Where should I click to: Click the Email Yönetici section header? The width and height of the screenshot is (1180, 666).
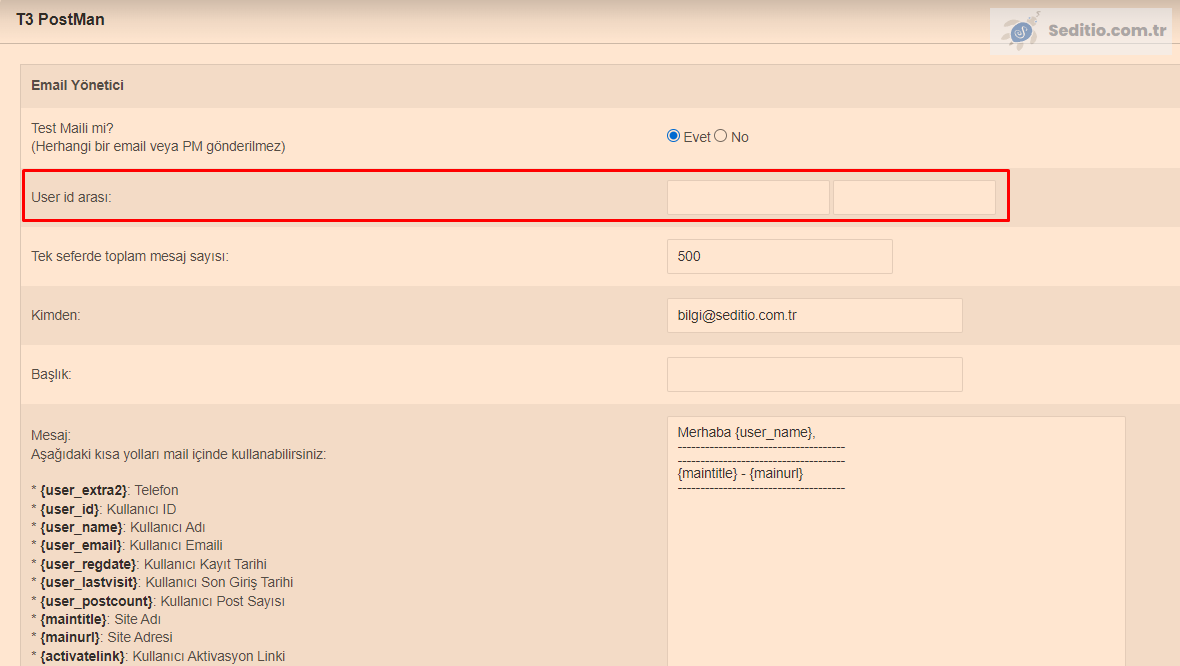[x=77, y=85]
